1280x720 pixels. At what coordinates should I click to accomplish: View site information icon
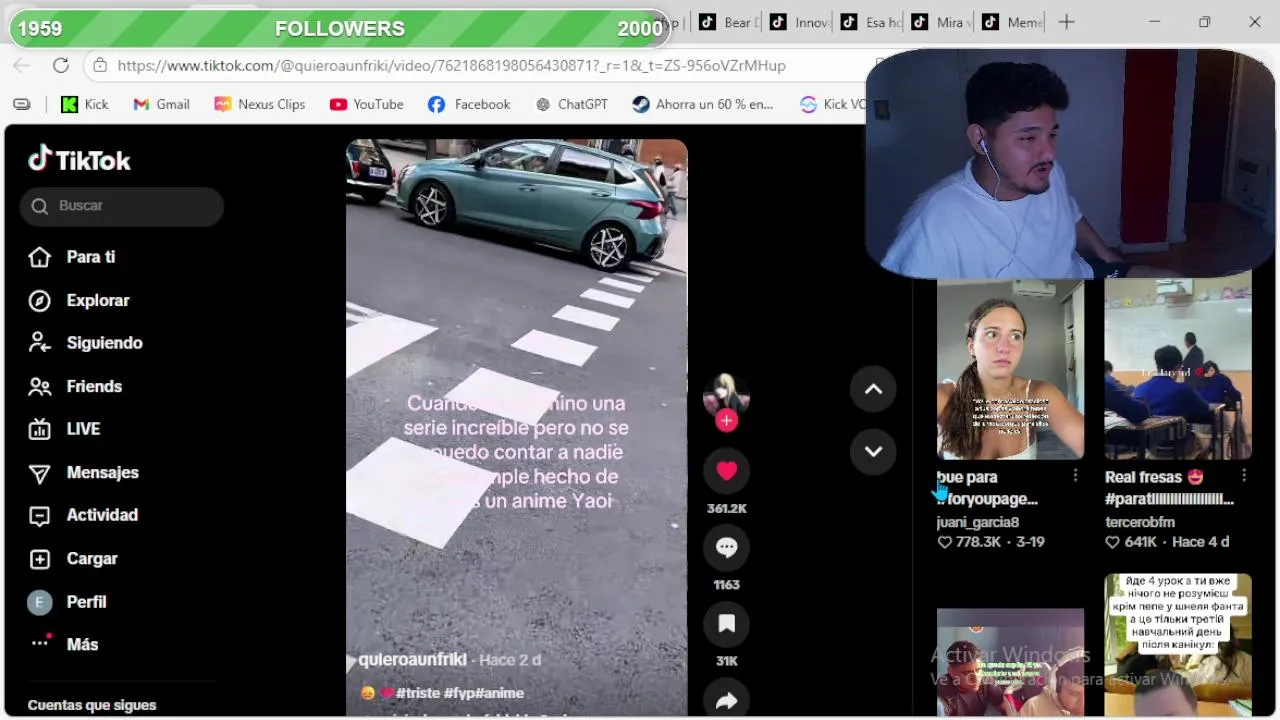pos(99,66)
